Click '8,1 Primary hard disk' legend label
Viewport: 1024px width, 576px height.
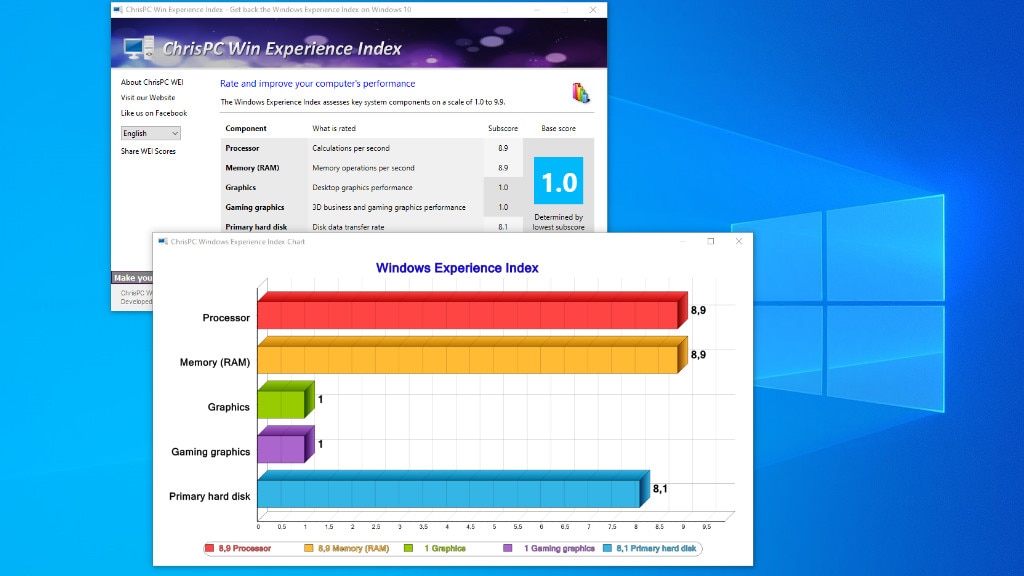click(x=656, y=549)
